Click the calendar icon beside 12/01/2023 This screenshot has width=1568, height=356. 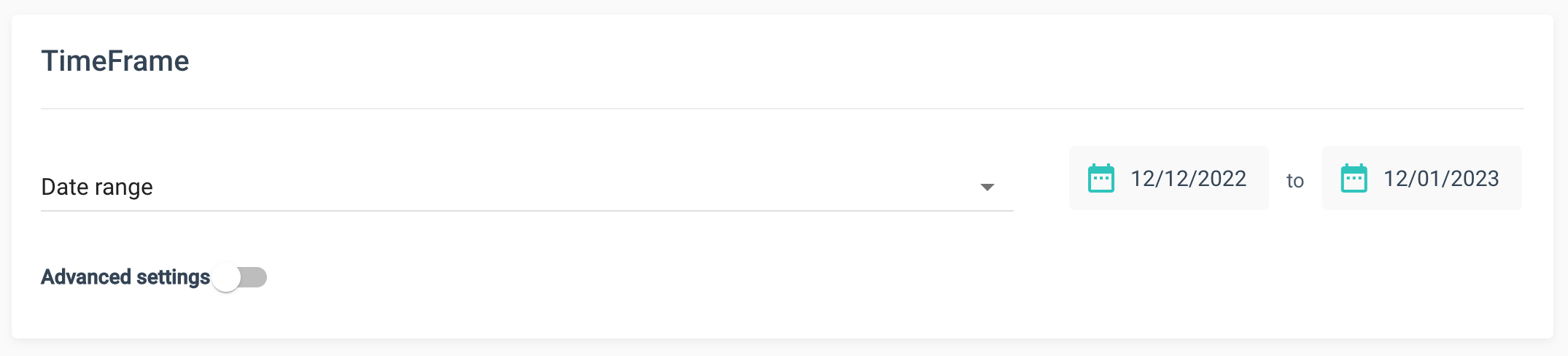[1354, 179]
